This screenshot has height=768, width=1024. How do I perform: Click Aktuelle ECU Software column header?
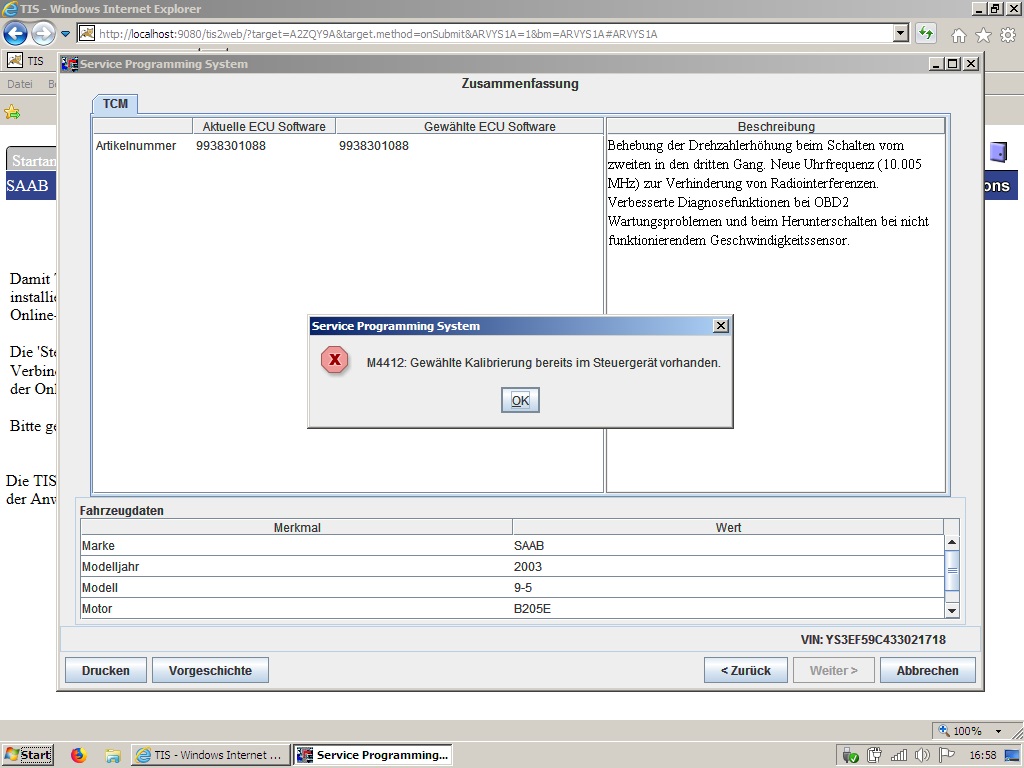[264, 126]
